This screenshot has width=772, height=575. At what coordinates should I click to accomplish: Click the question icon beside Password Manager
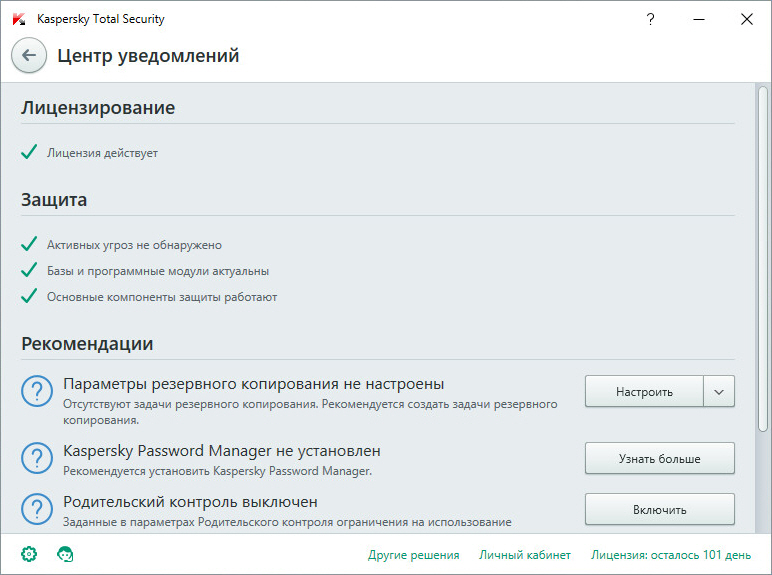point(37,458)
